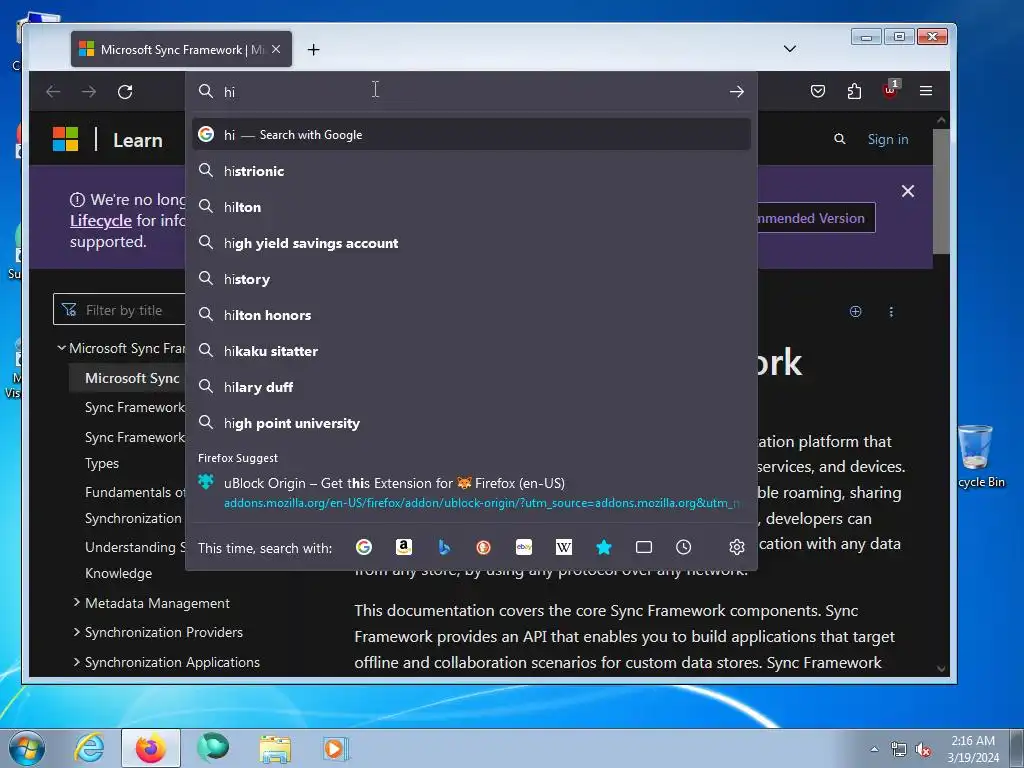
Task: Search this time with eBay icon
Action: point(524,547)
